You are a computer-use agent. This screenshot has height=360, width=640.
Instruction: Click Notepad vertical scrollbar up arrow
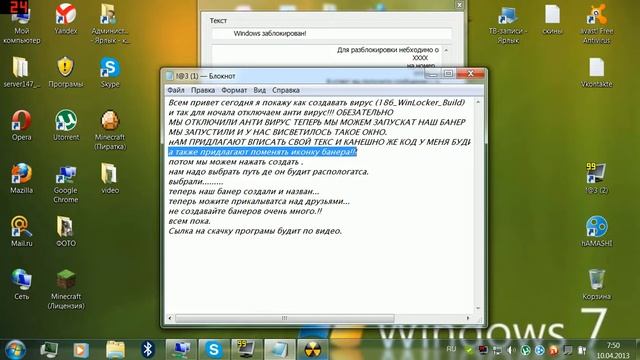(x=478, y=102)
